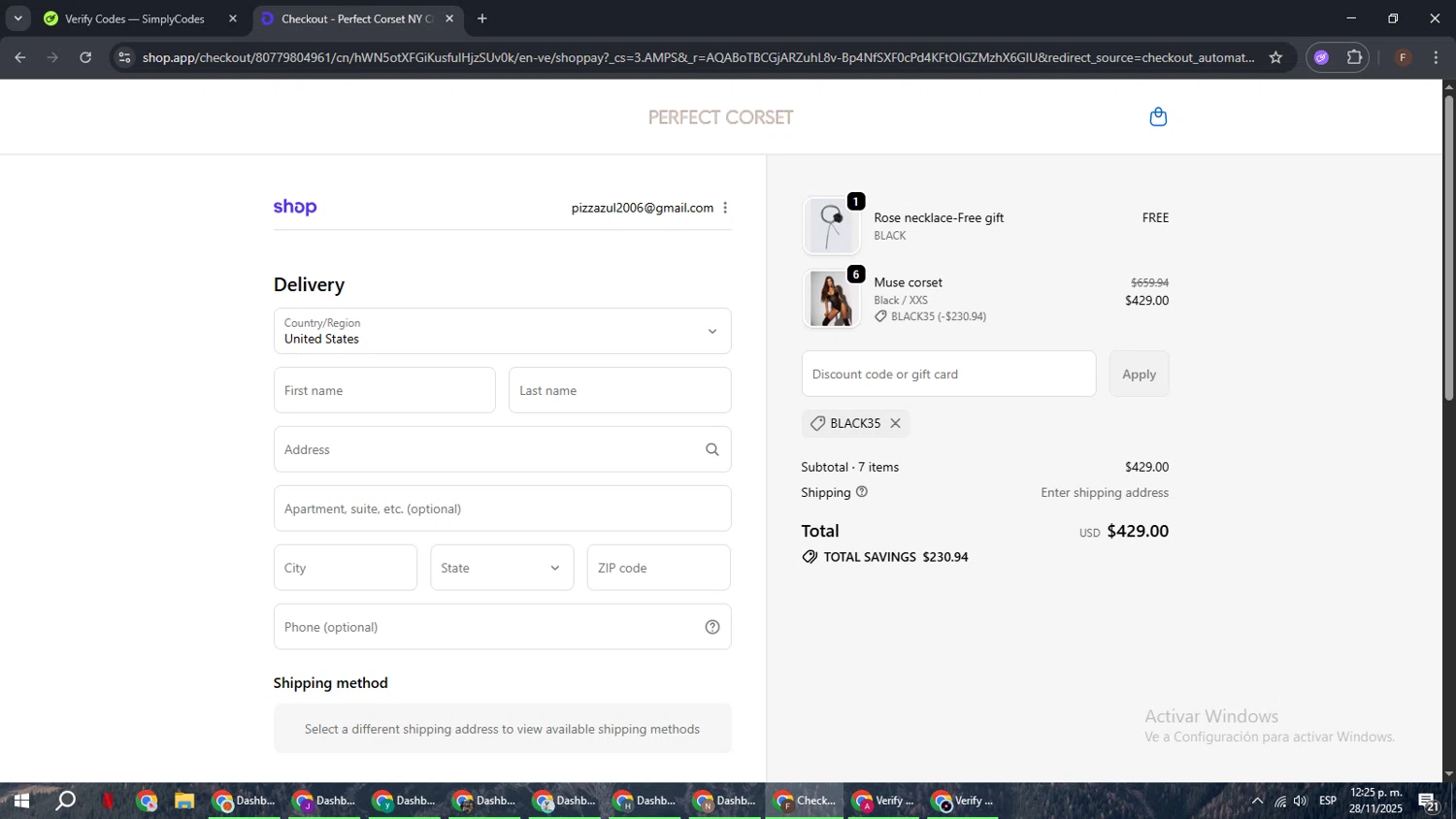This screenshot has height=819, width=1456.
Task: View site information icon in address bar
Action: [123, 57]
